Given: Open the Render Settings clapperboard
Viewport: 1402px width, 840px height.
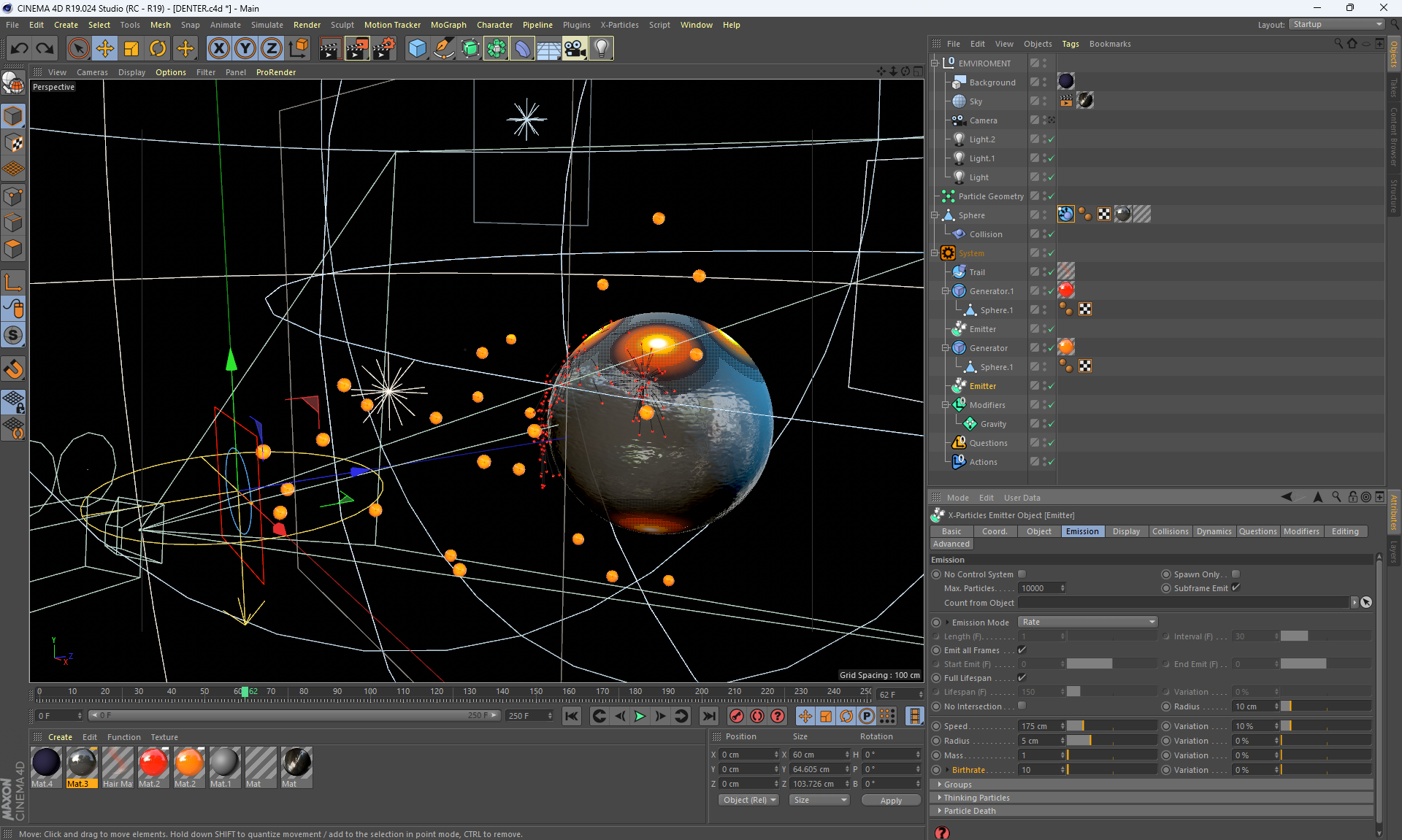Looking at the screenshot, I should tap(383, 49).
